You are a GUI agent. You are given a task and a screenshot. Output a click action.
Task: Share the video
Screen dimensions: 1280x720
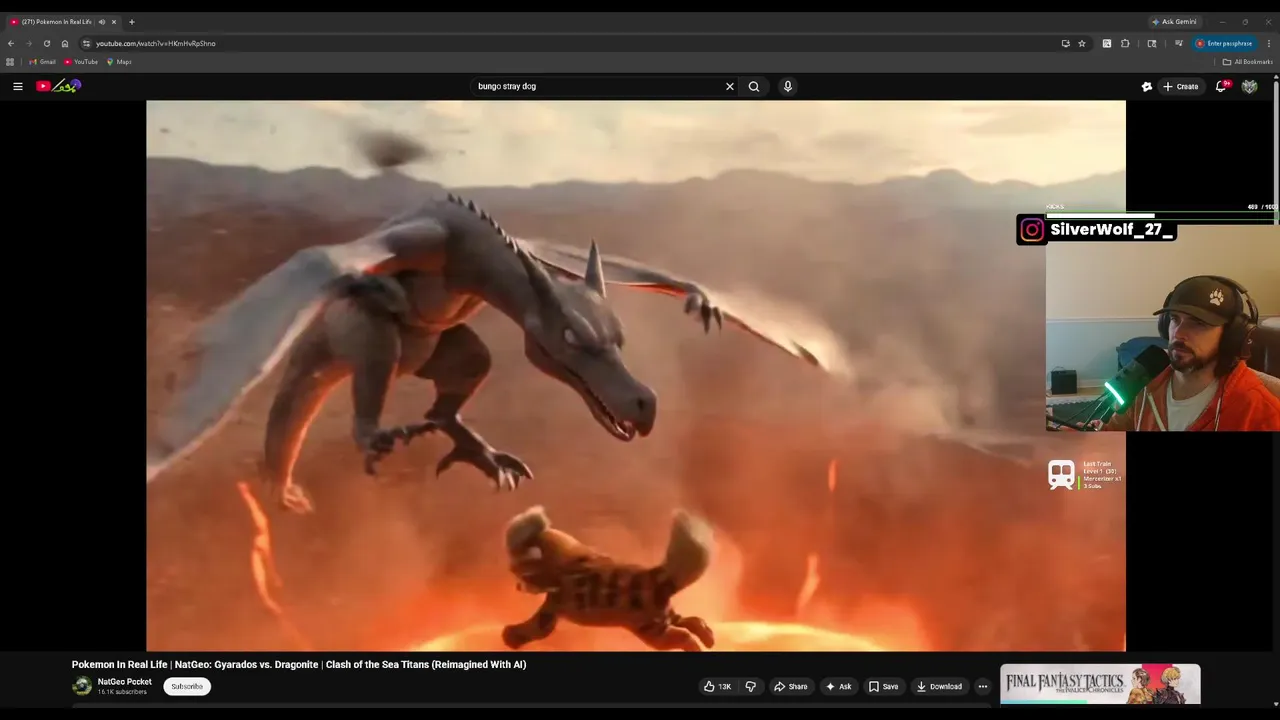click(x=790, y=686)
